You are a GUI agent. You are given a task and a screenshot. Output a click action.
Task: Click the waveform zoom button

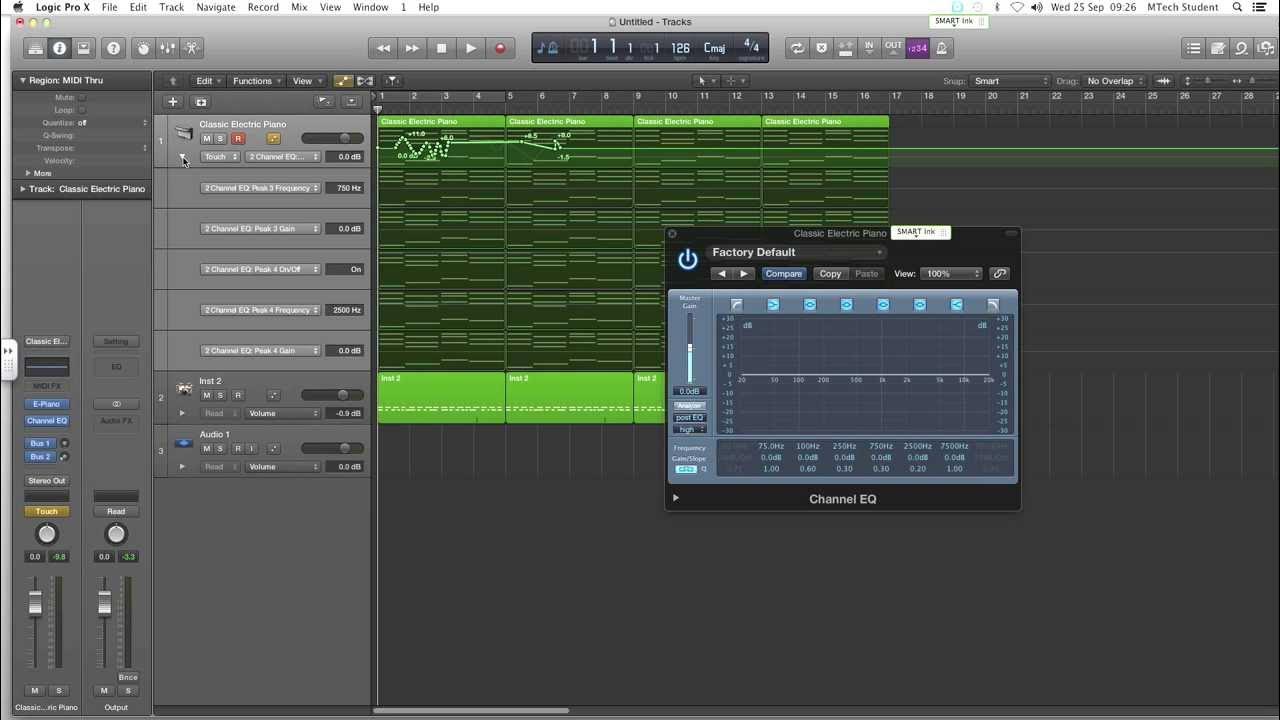1163,81
